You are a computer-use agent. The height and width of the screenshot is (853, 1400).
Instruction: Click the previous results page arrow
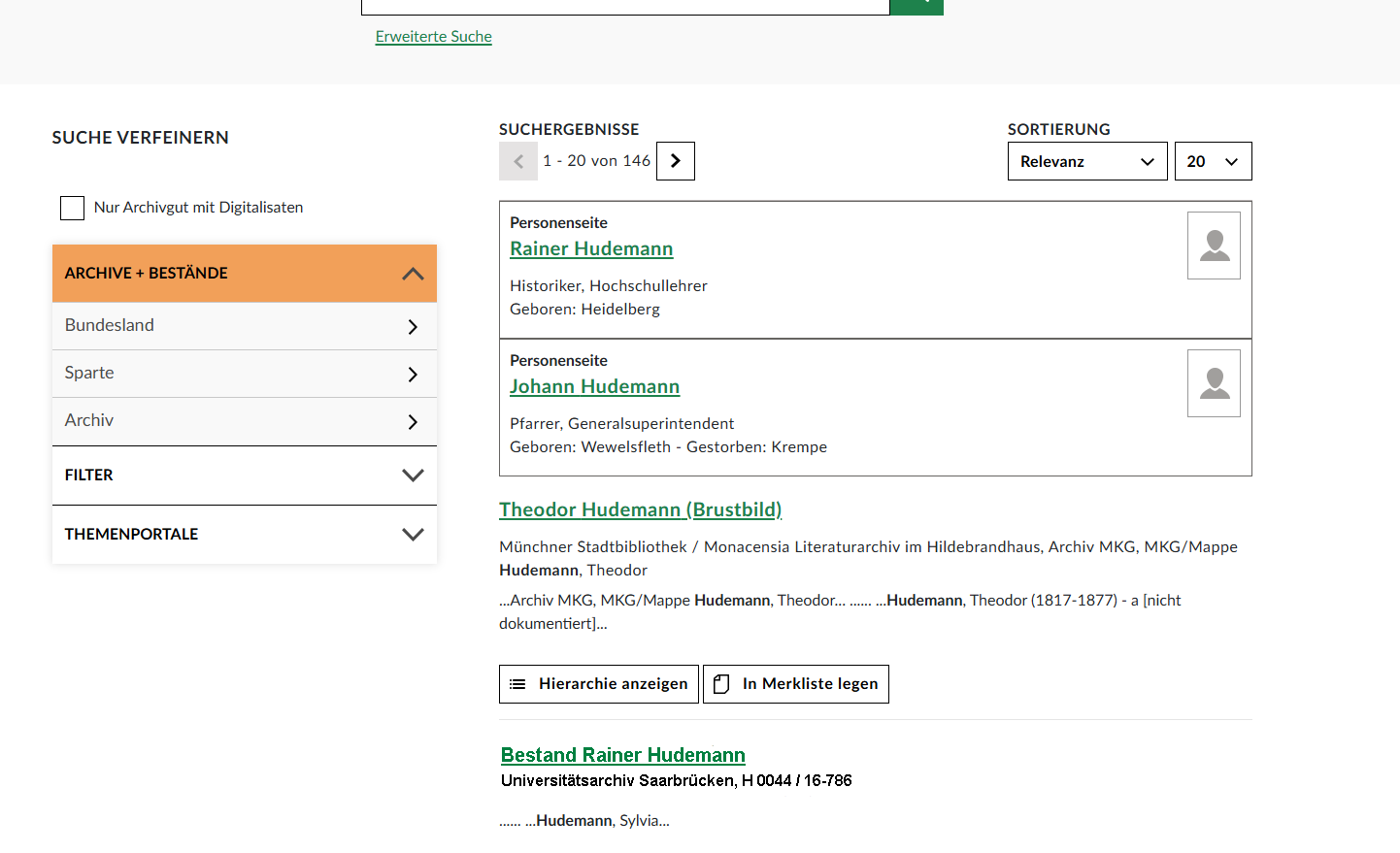pyautogui.click(x=518, y=161)
